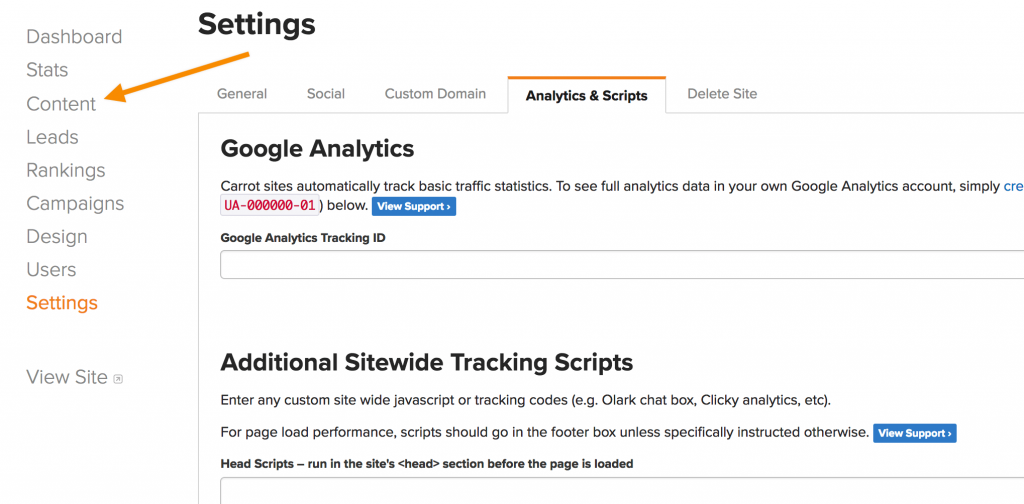Open the Content section
The image size is (1024, 504).
pos(61,104)
